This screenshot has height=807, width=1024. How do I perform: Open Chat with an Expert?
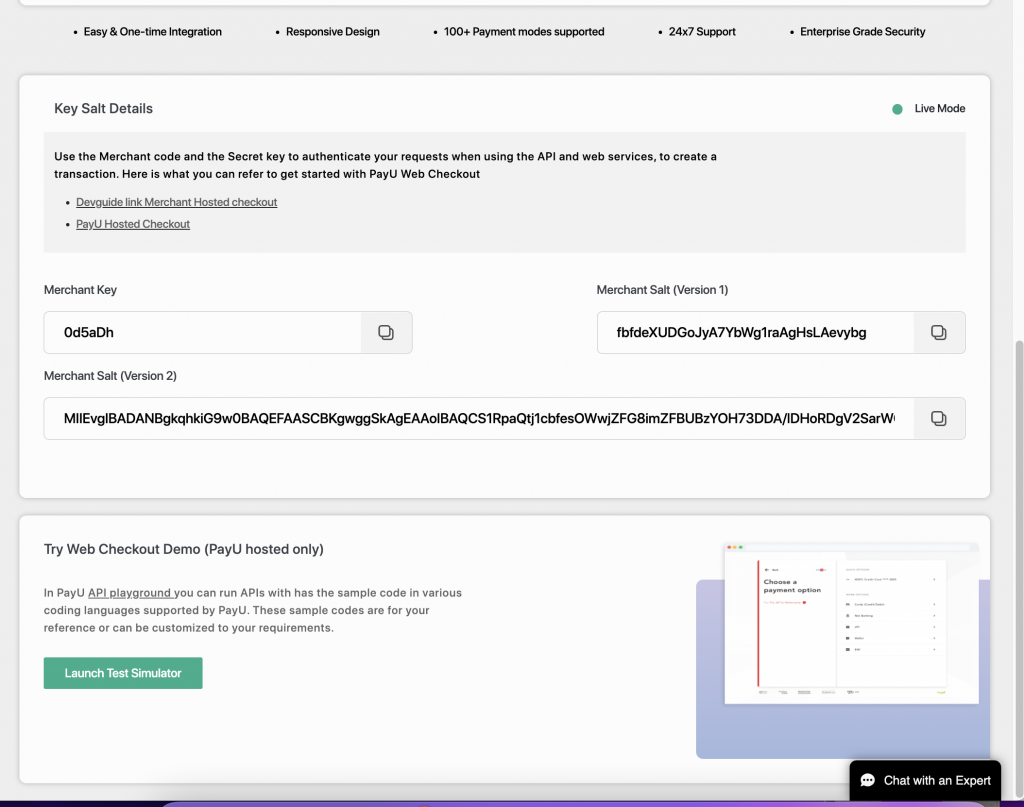[x=925, y=781]
